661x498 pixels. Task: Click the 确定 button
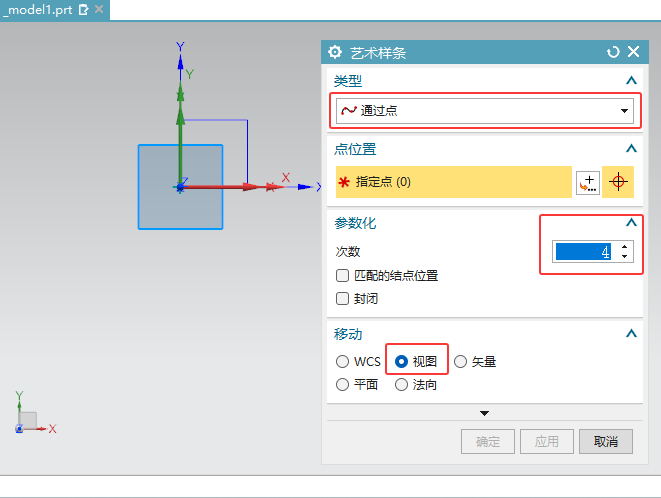[x=488, y=441]
